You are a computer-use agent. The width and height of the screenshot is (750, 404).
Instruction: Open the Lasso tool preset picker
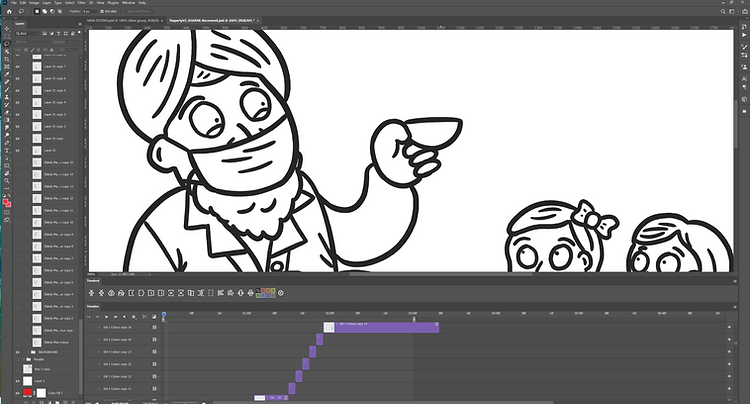click(22, 11)
